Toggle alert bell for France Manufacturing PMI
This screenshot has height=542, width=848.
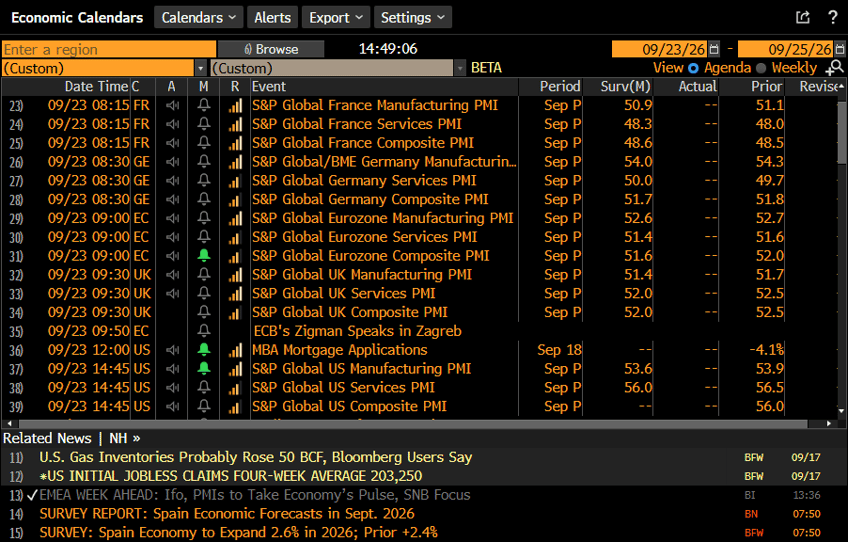coord(204,105)
